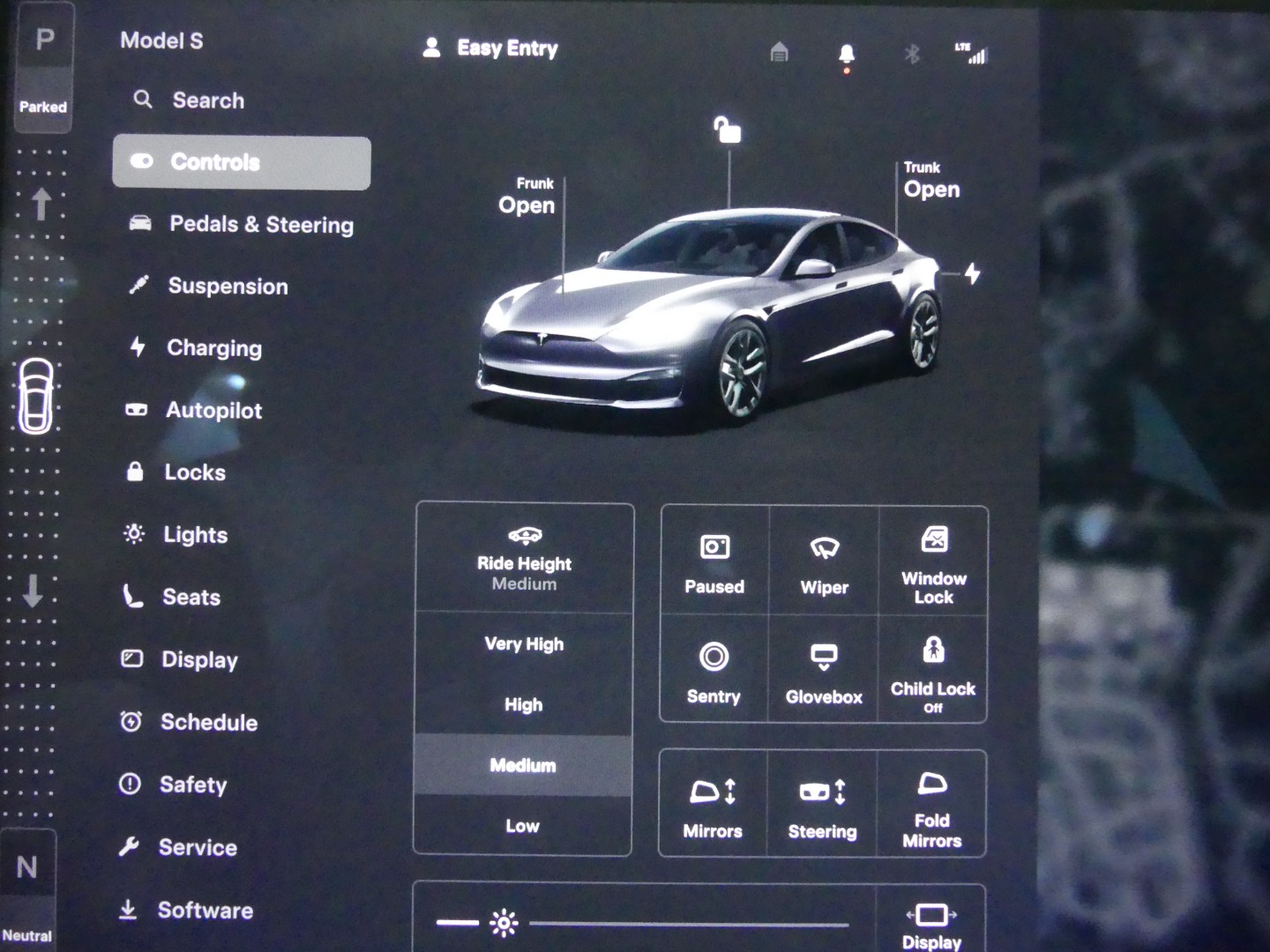The width and height of the screenshot is (1270, 952).
Task: Open Easy Entry driver profile menu
Action: [x=491, y=48]
